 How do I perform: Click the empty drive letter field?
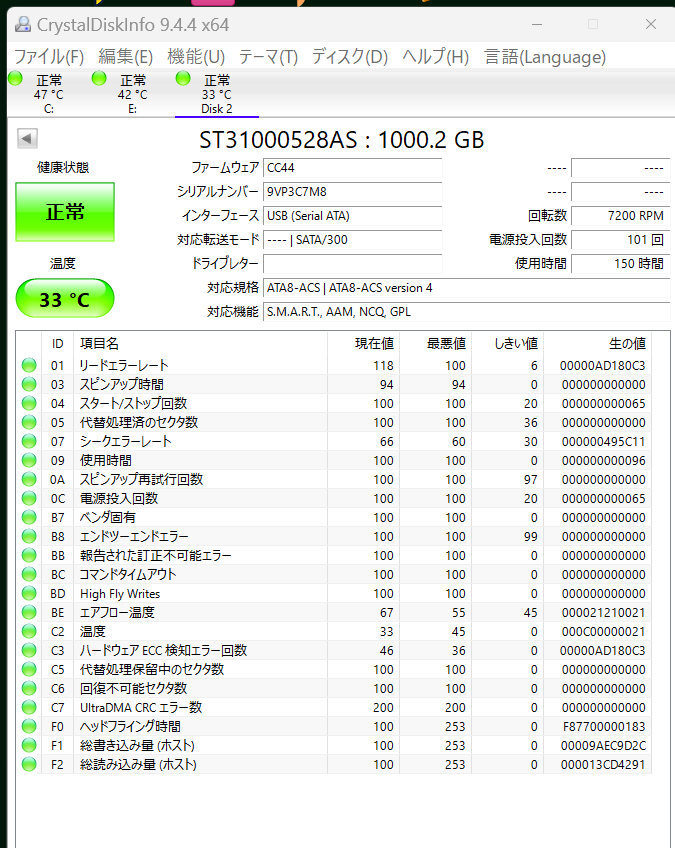[353, 264]
